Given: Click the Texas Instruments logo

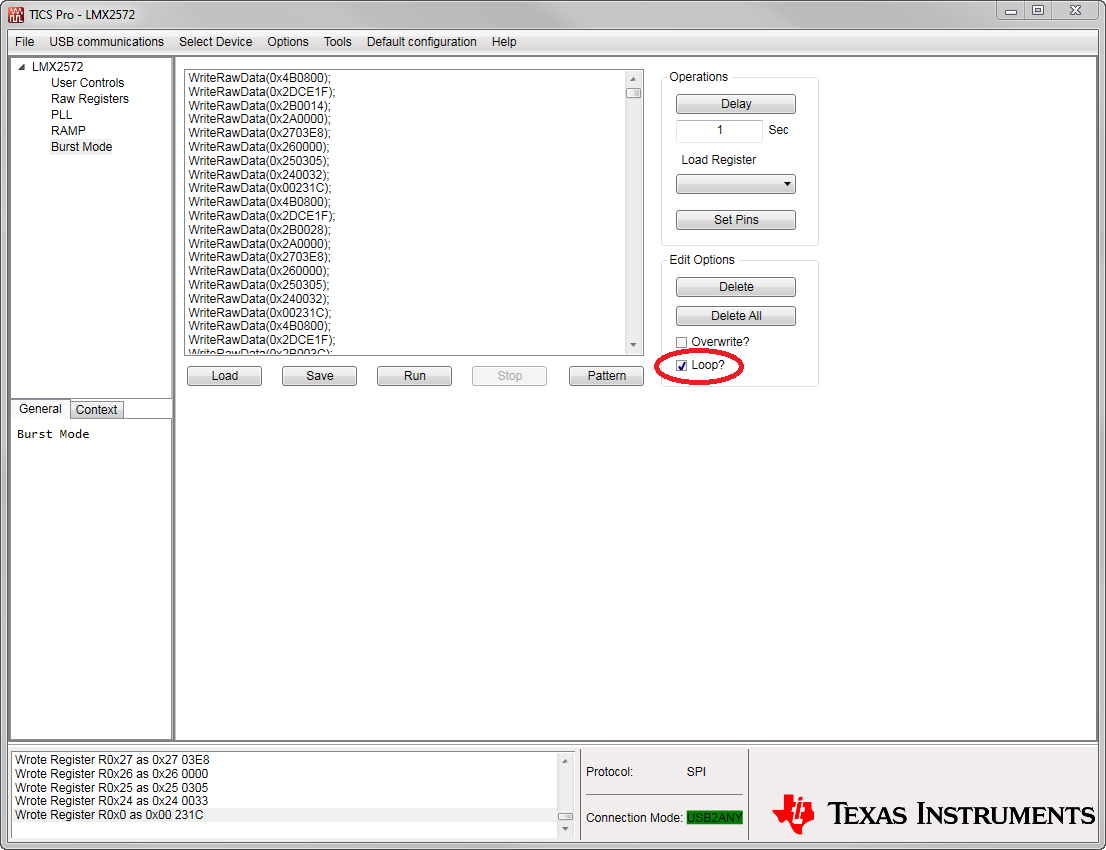Looking at the screenshot, I should tap(933, 814).
